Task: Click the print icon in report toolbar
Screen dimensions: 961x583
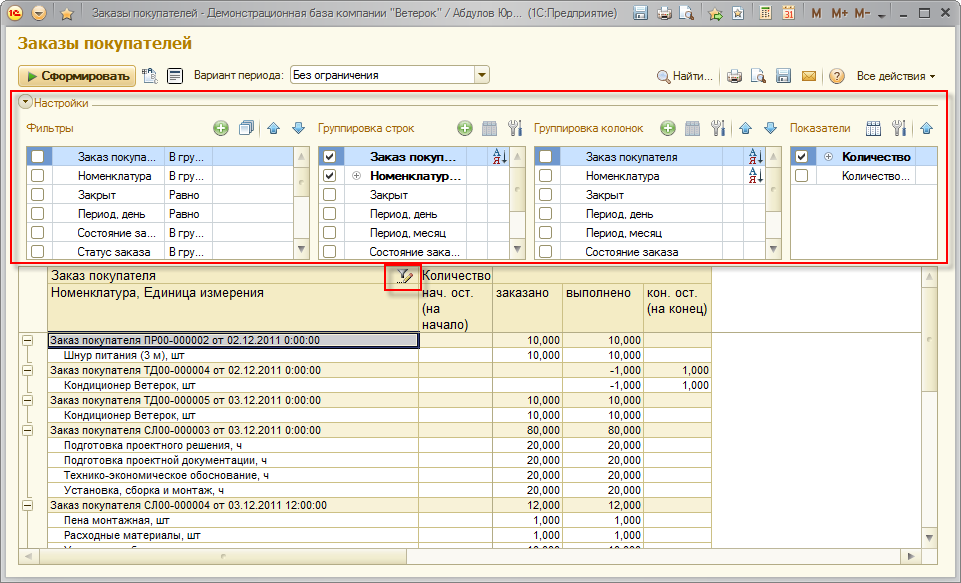Action: [x=734, y=76]
